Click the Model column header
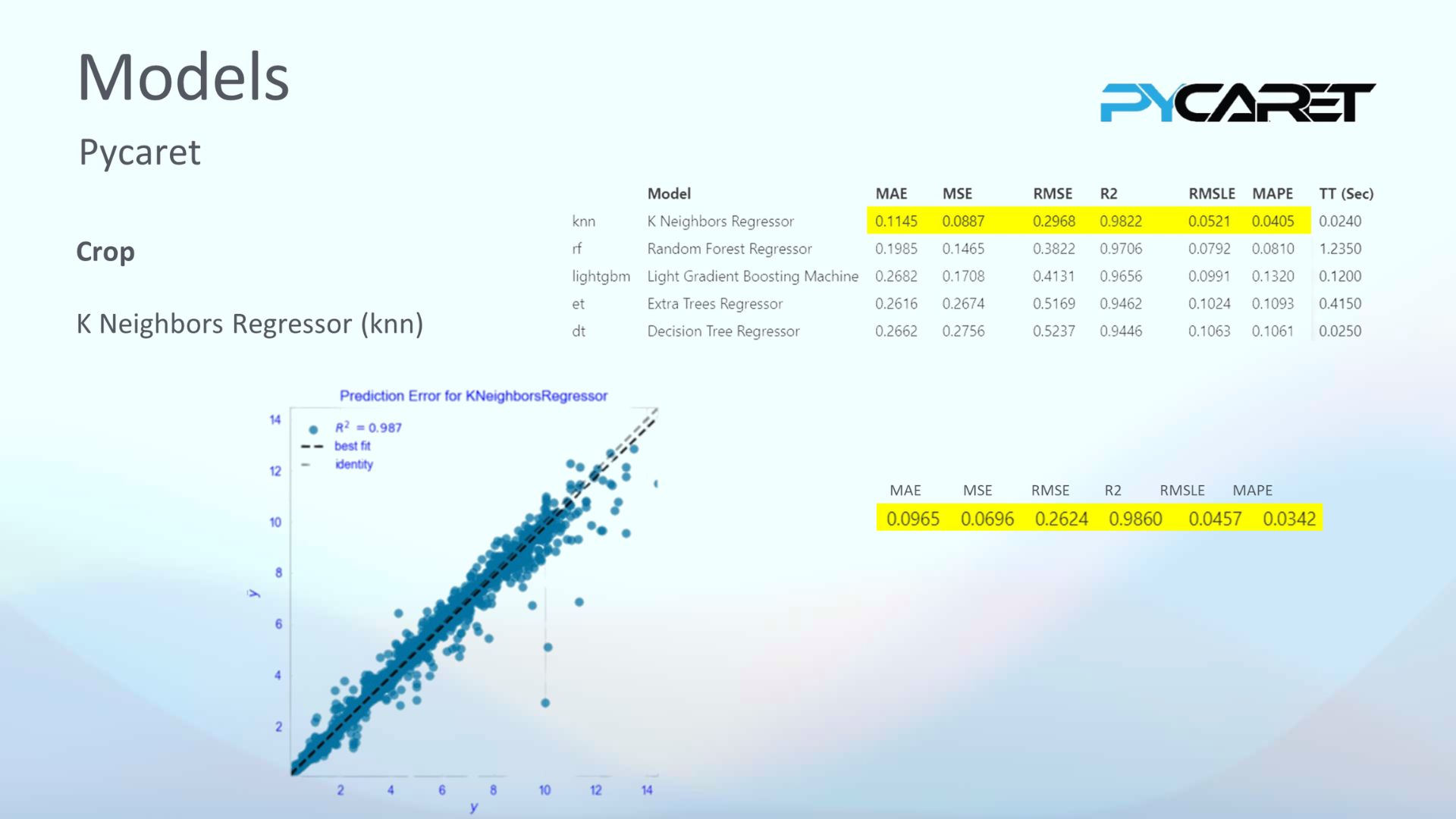Image resolution: width=1456 pixels, height=819 pixels. [668, 193]
